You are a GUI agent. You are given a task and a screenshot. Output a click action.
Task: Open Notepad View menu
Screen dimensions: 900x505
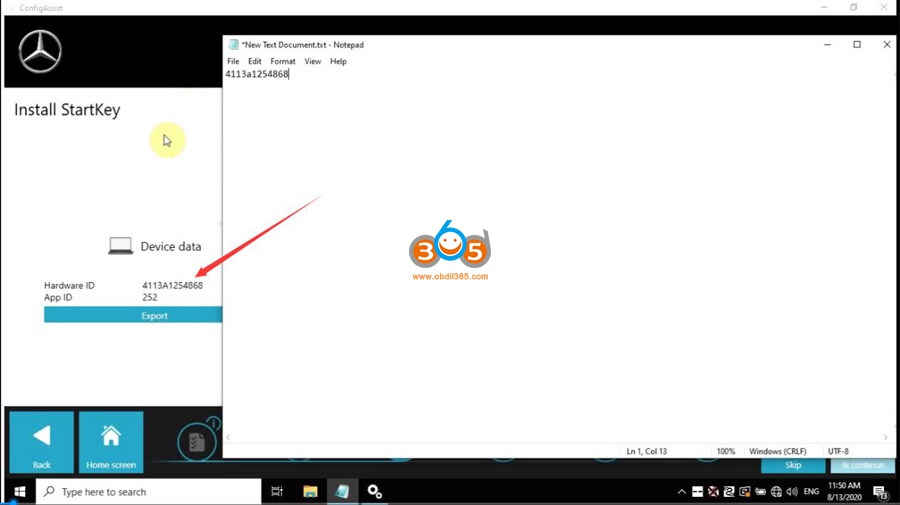pyautogui.click(x=312, y=61)
